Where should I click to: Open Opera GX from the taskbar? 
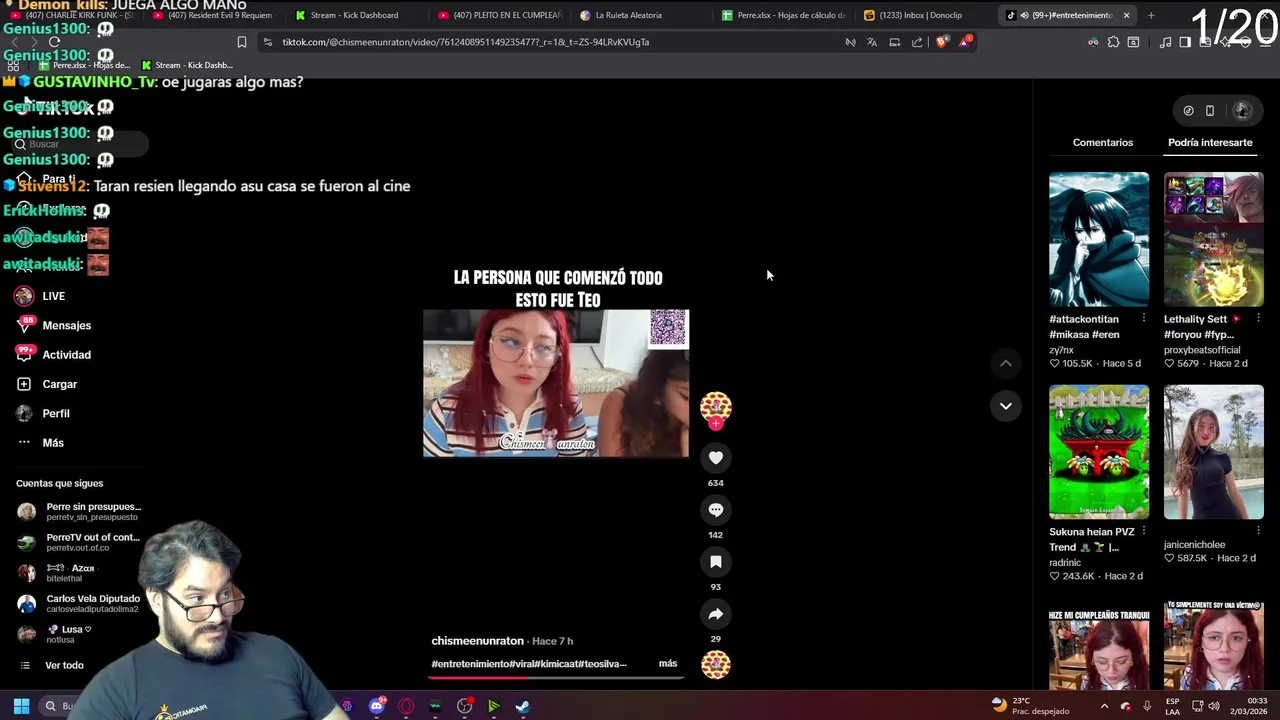[x=406, y=706]
